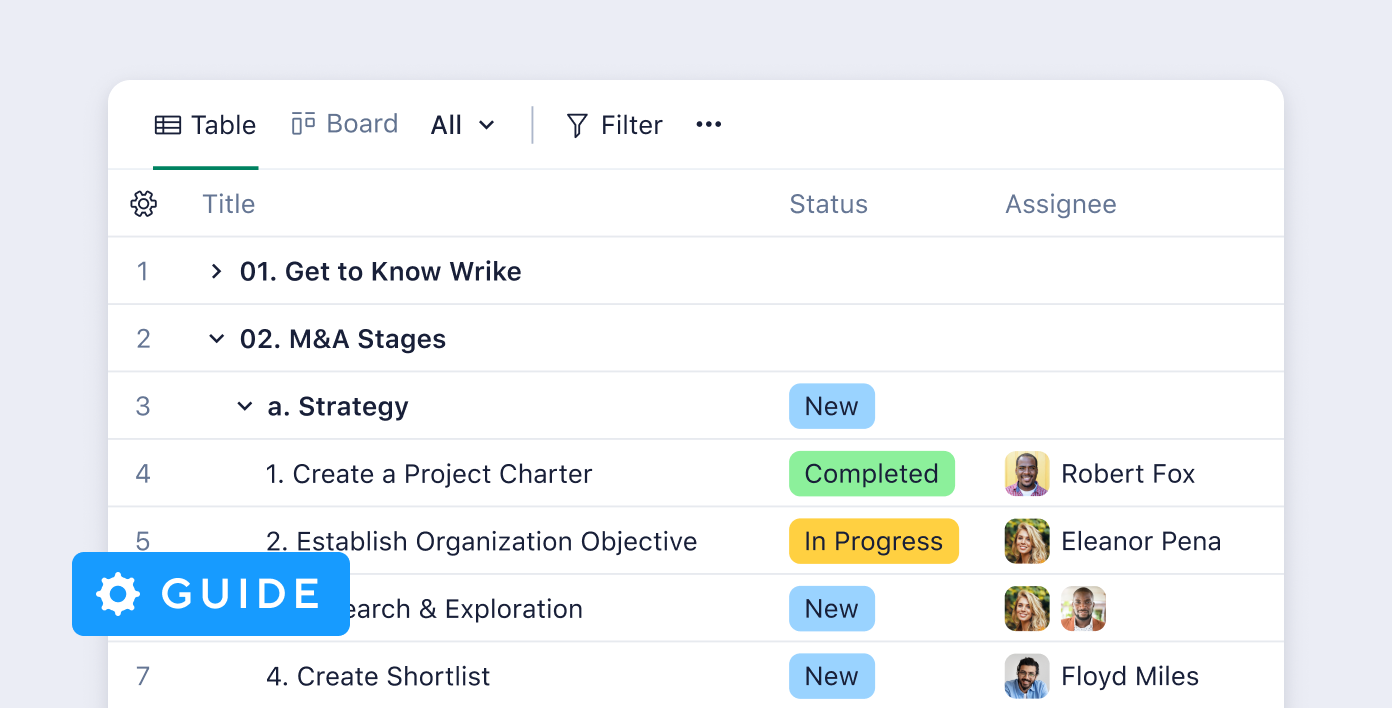The image size is (1392, 708).
Task: Collapse the 02. M&A Stages folder
Action: coord(216,339)
